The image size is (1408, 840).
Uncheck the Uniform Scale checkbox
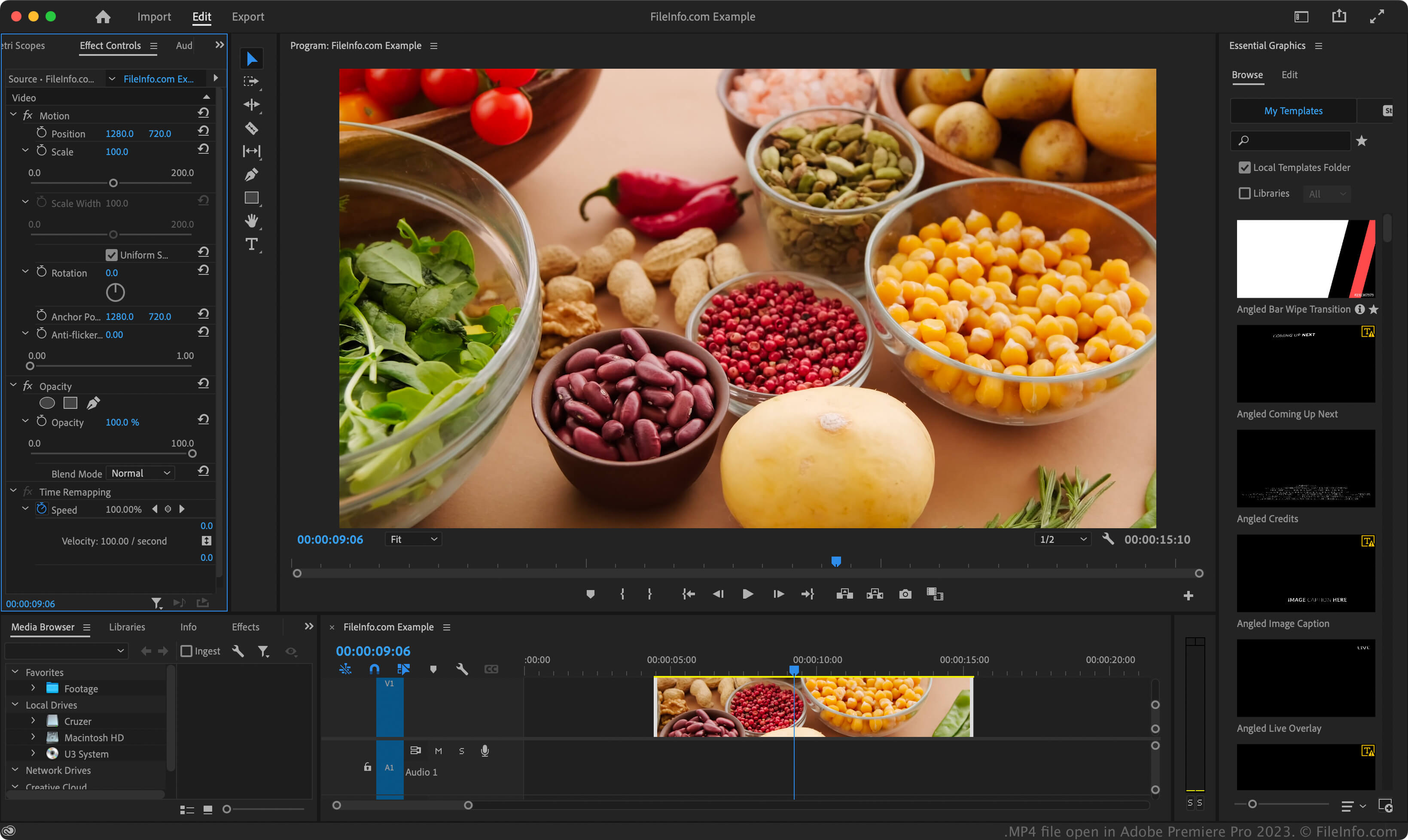[112, 255]
